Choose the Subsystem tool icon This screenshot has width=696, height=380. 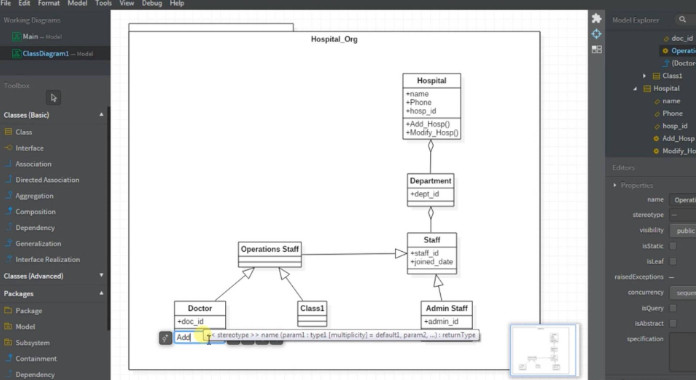[8, 343]
